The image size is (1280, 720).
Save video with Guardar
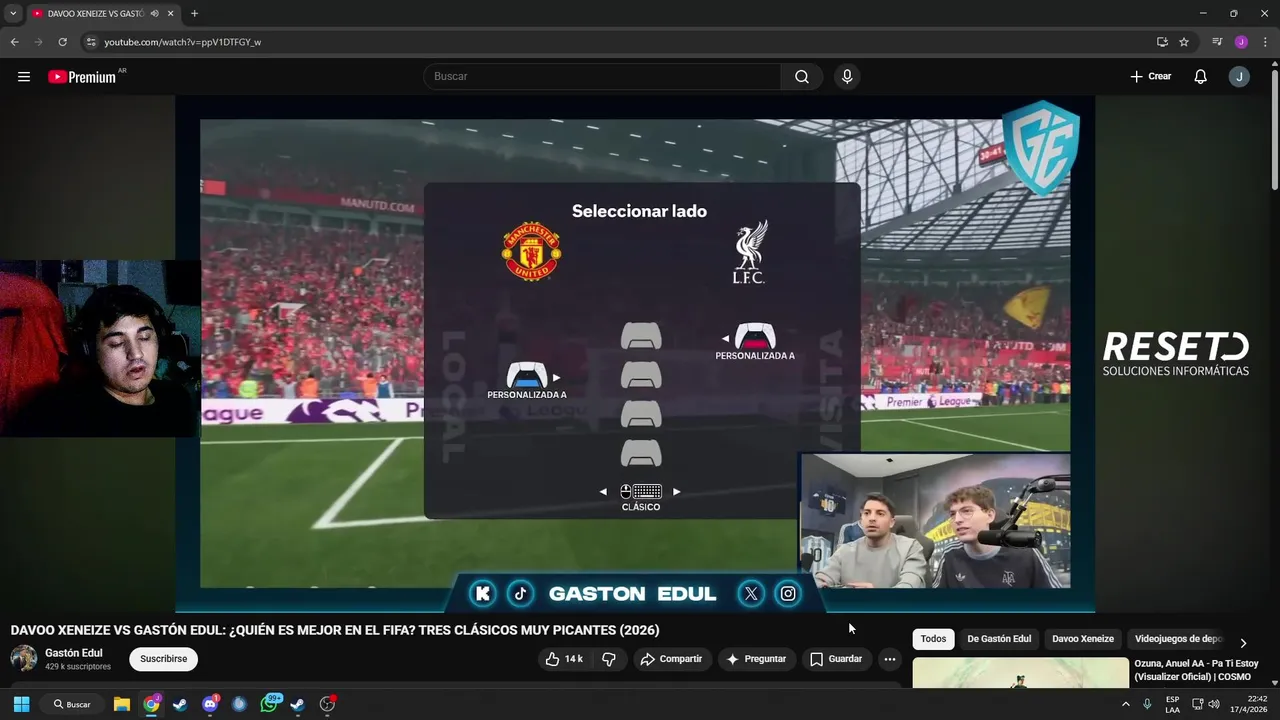[x=836, y=659]
